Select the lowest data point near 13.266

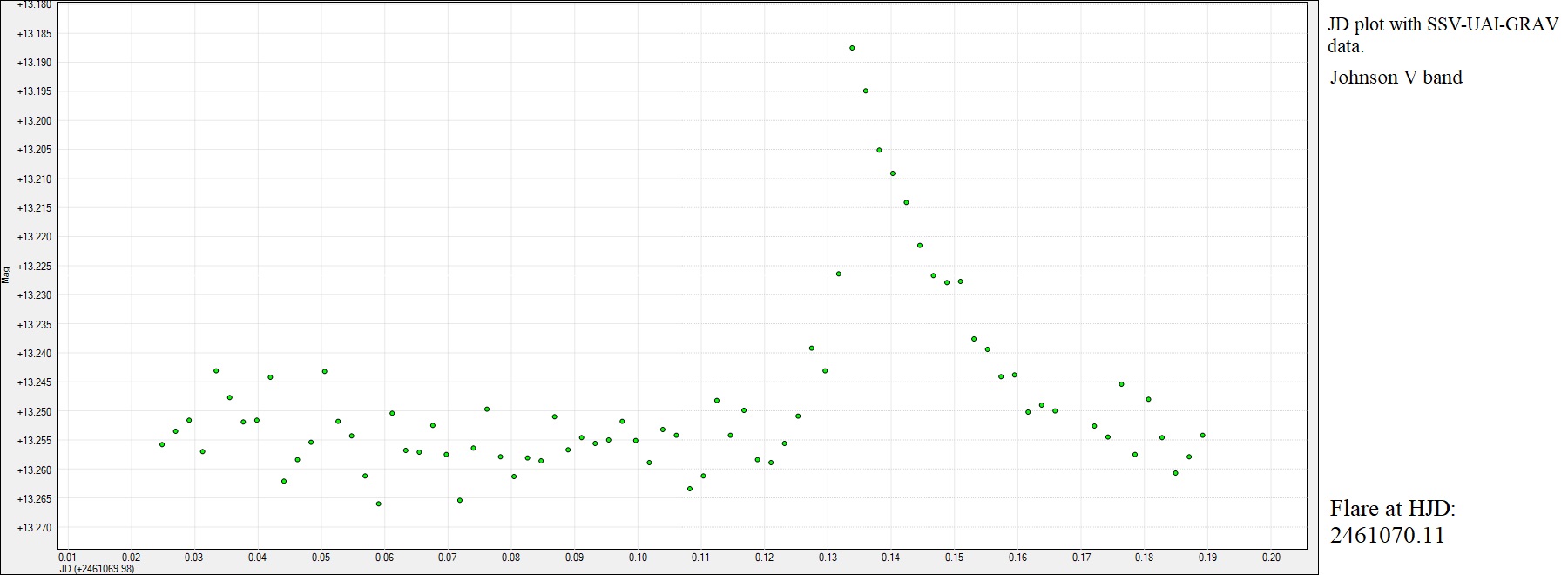(x=378, y=504)
